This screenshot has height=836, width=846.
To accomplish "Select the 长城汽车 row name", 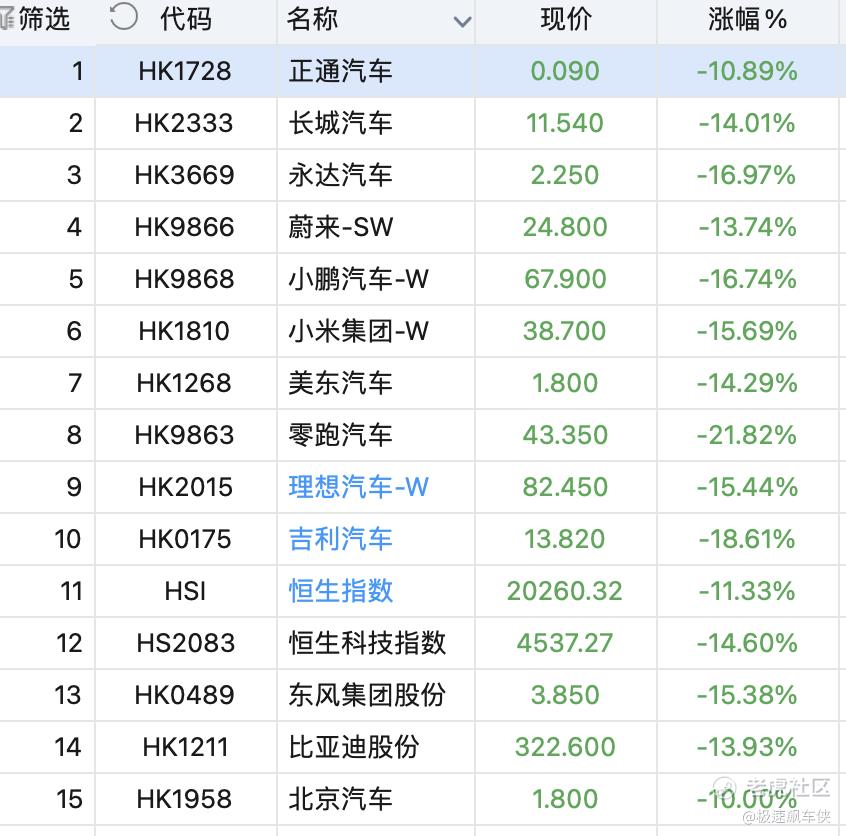I will tap(340, 123).
